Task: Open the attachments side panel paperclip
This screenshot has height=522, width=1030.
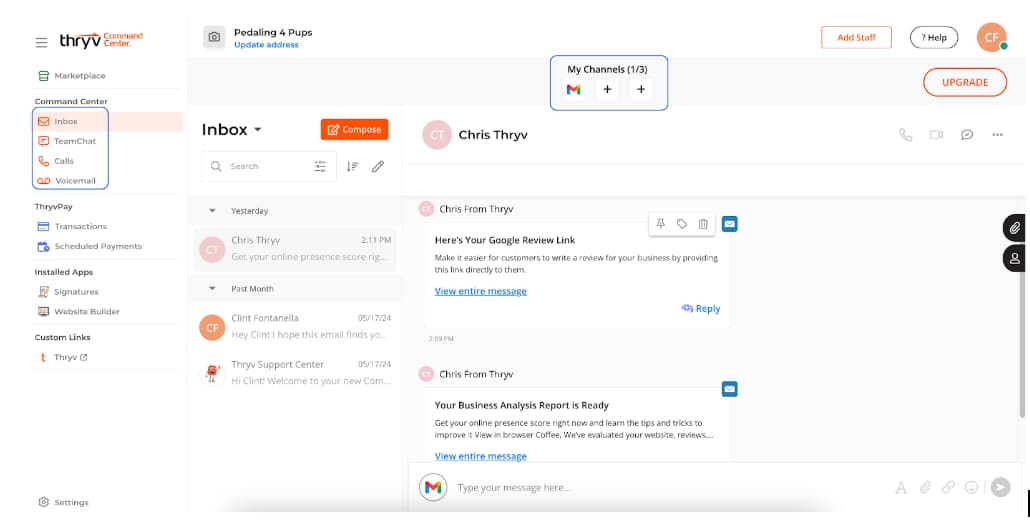Action: point(1015,228)
